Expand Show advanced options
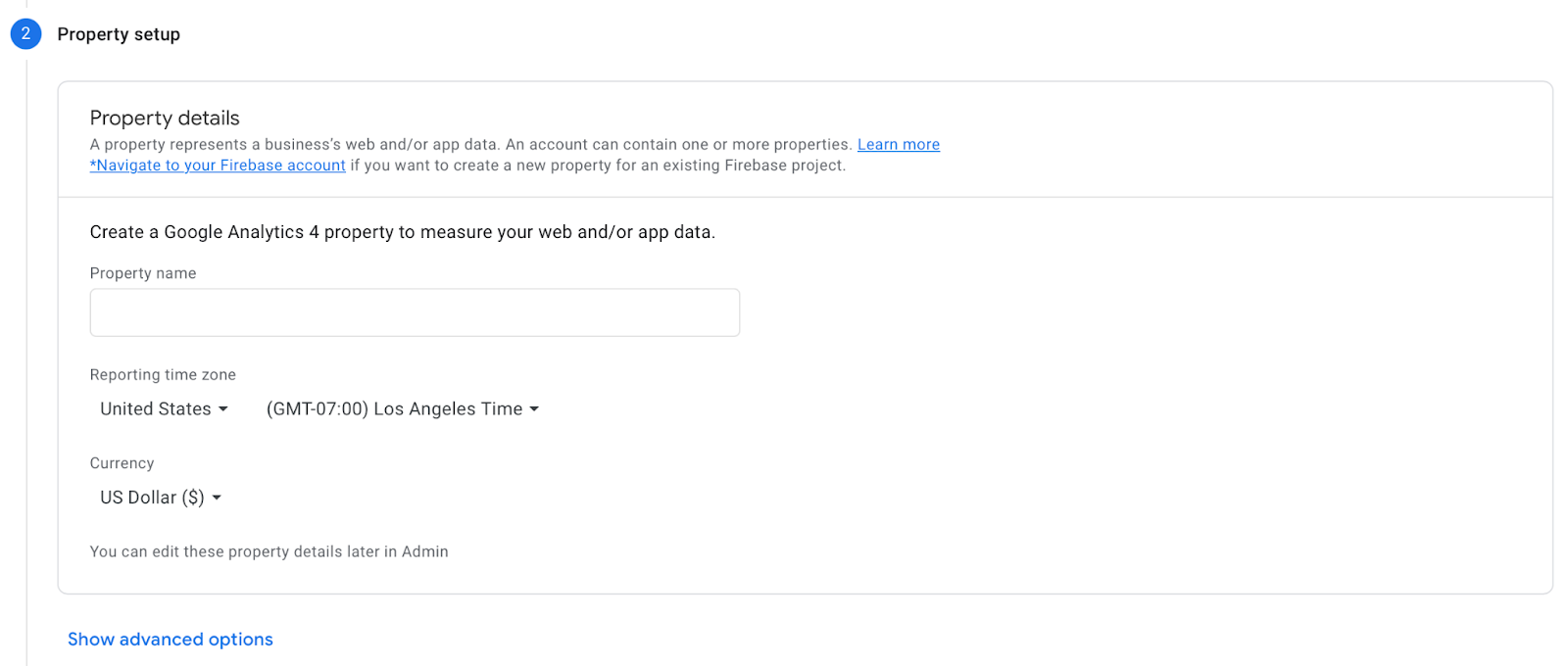The width and height of the screenshot is (1568, 666). click(x=171, y=640)
